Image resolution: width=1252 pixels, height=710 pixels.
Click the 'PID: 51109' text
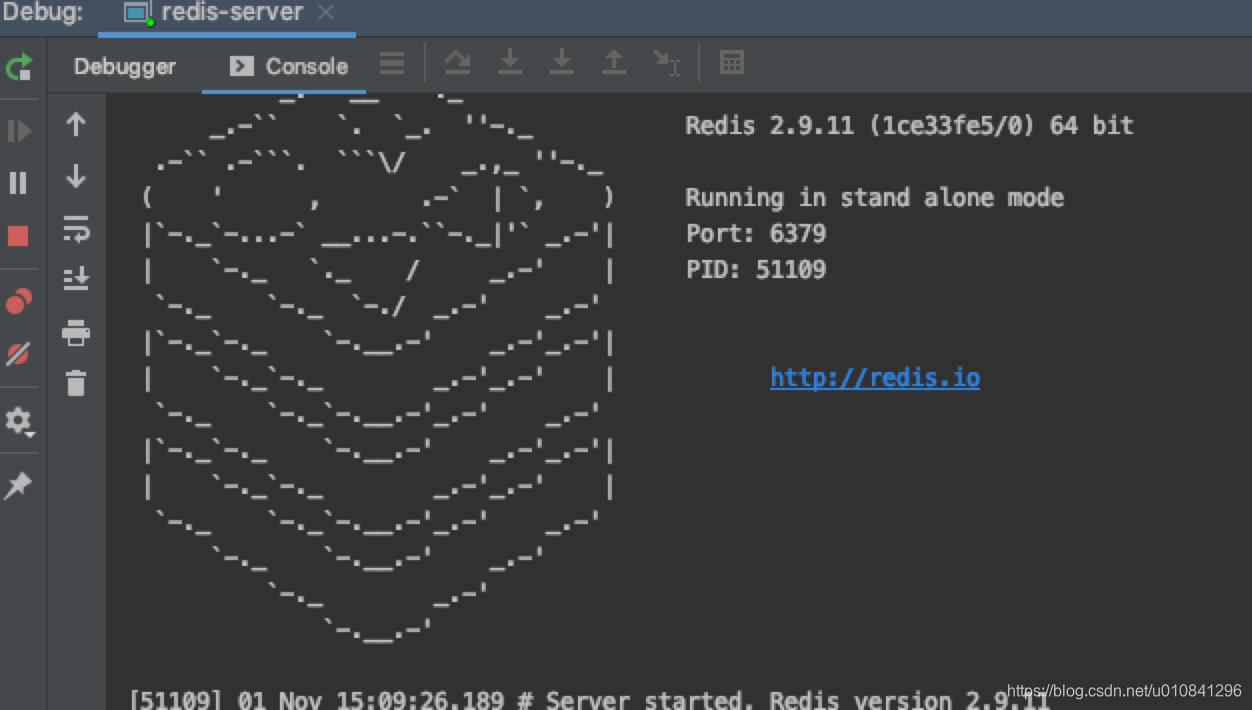[756, 270]
